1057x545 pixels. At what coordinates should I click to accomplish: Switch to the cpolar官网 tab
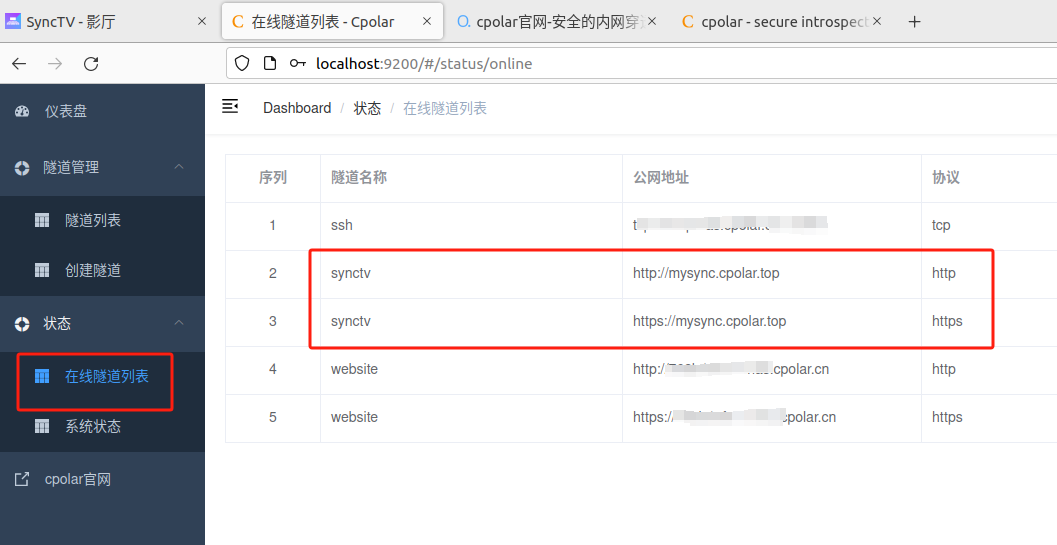tap(556, 22)
